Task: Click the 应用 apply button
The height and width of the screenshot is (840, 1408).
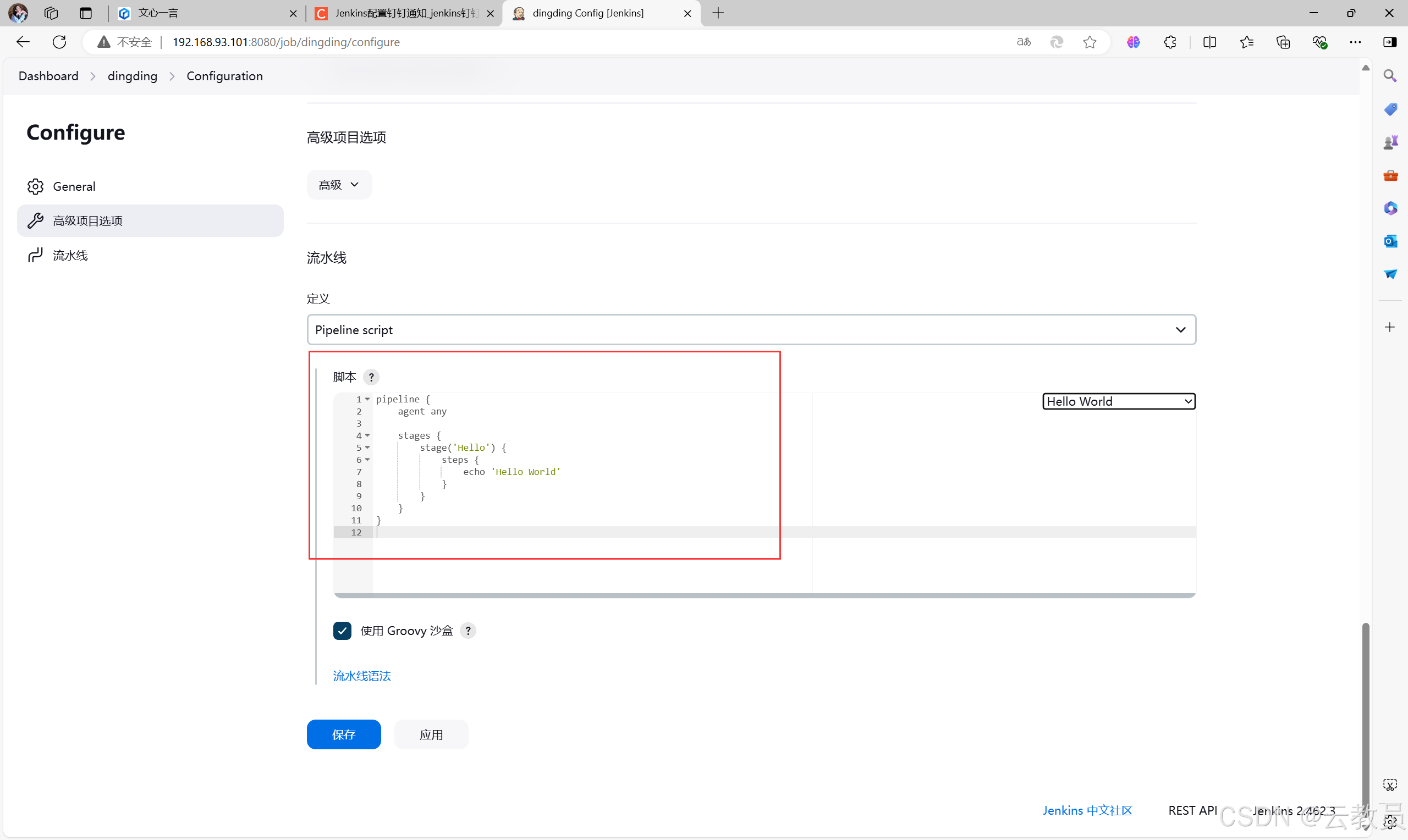Action: pyautogui.click(x=431, y=734)
